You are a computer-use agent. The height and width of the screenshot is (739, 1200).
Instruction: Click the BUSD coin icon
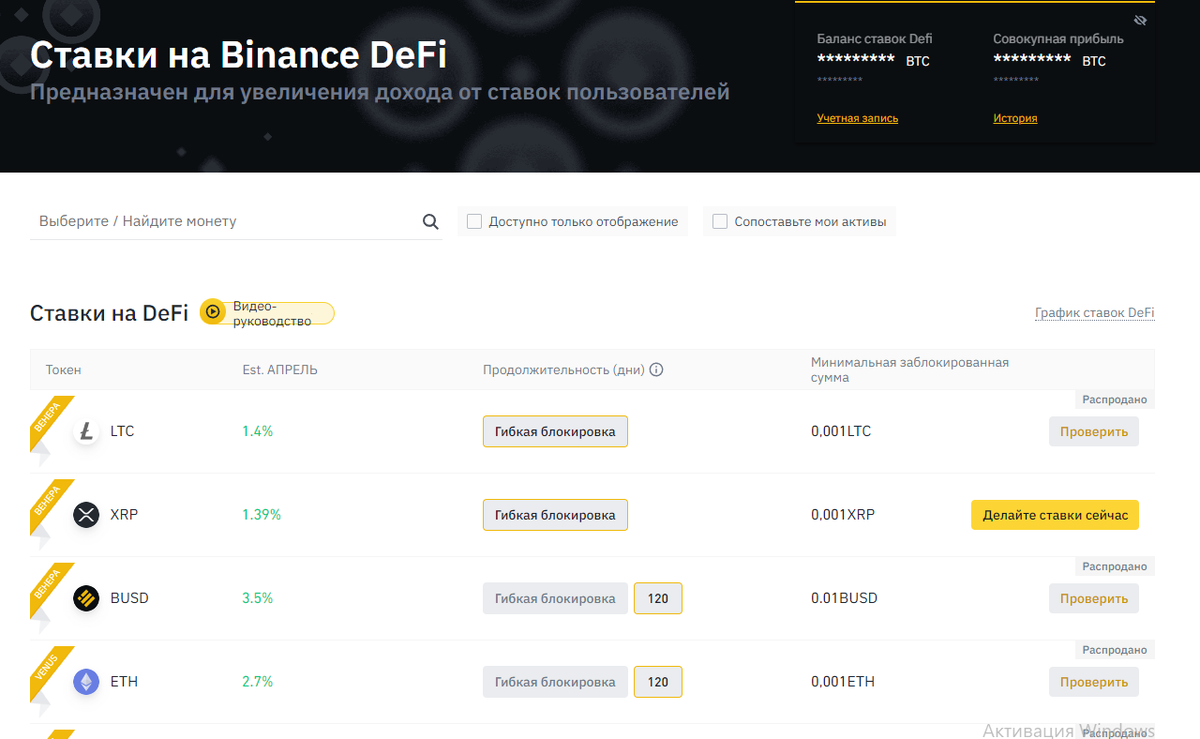point(87,598)
